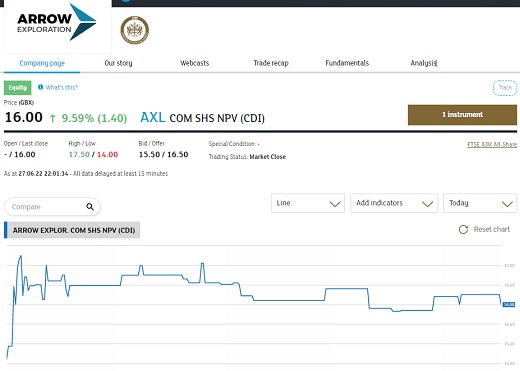Open the Line chart type dropdown
The width and height of the screenshot is (520, 371).
click(308, 203)
